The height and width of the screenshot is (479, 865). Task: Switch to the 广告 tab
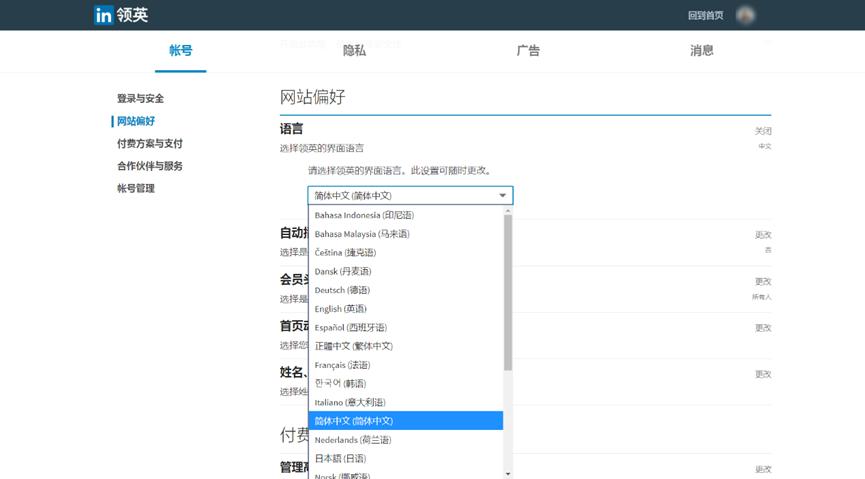tap(528, 51)
